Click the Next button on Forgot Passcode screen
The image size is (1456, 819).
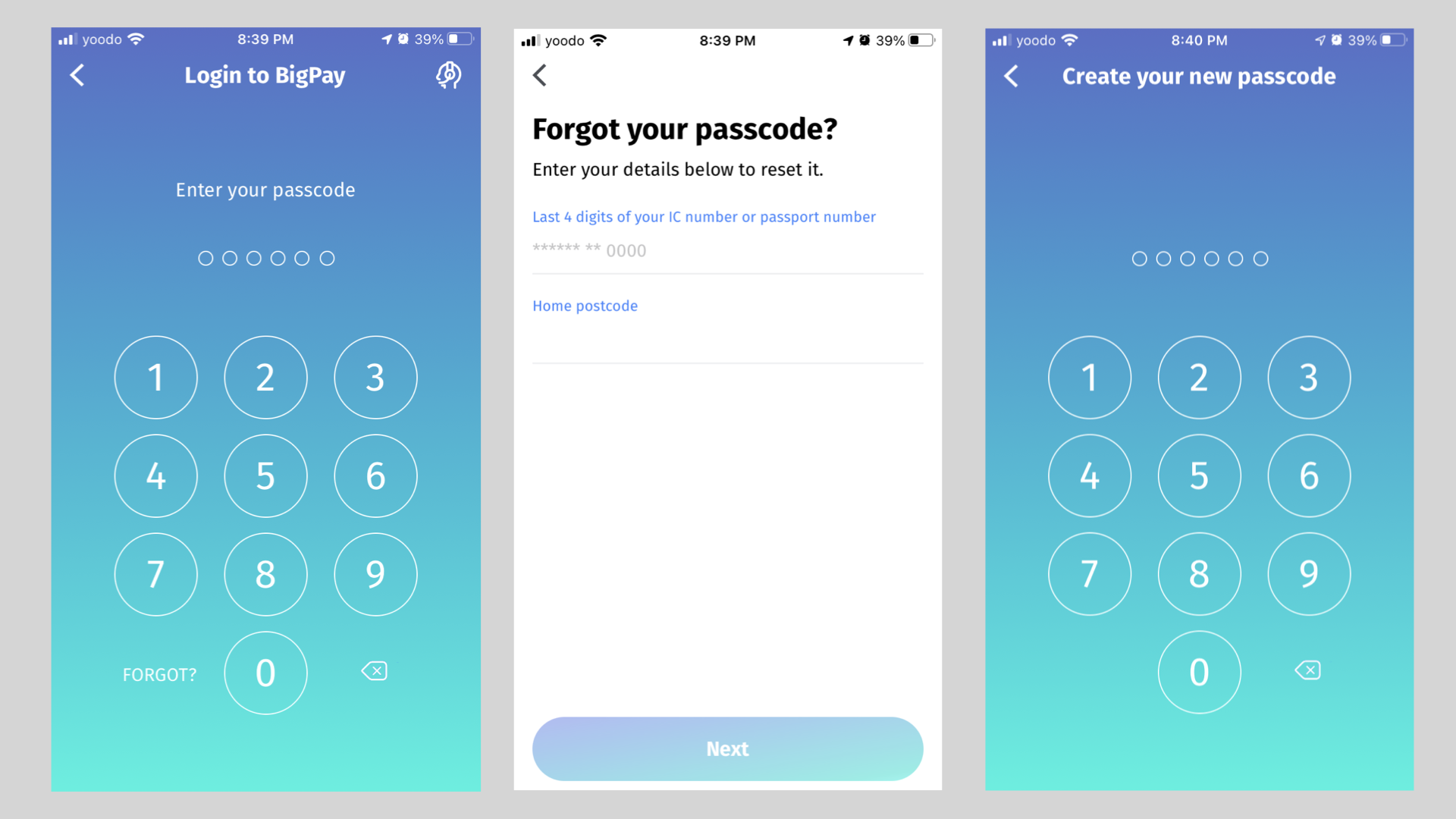[727, 747]
